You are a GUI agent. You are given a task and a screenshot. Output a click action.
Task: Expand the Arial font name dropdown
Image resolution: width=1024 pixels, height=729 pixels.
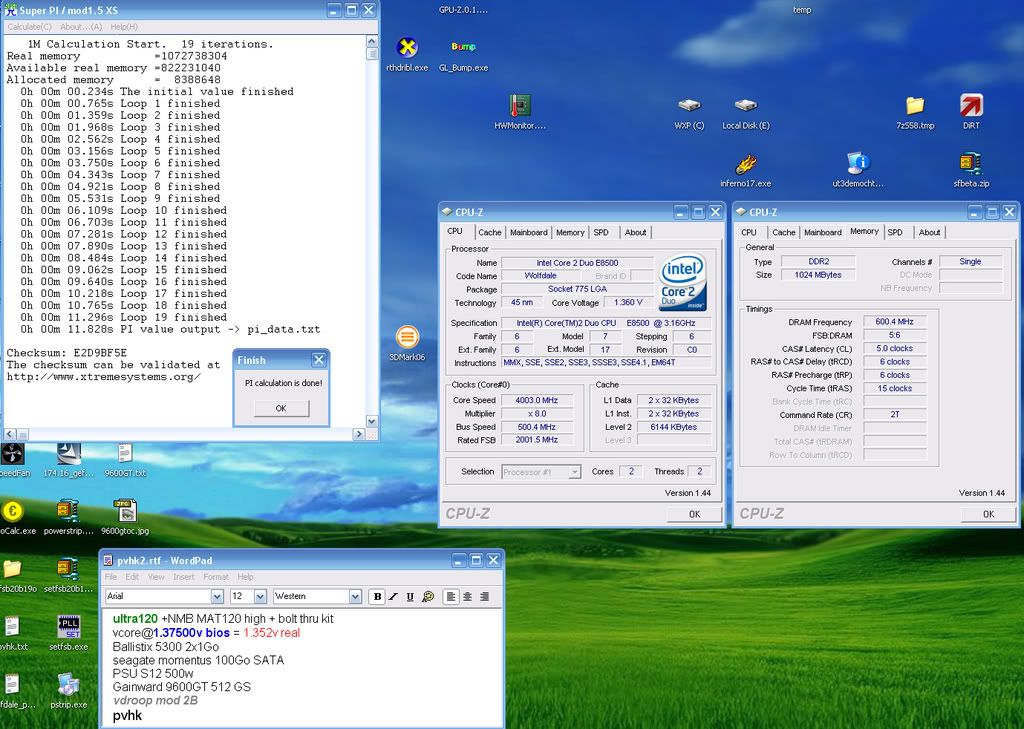[x=216, y=597]
